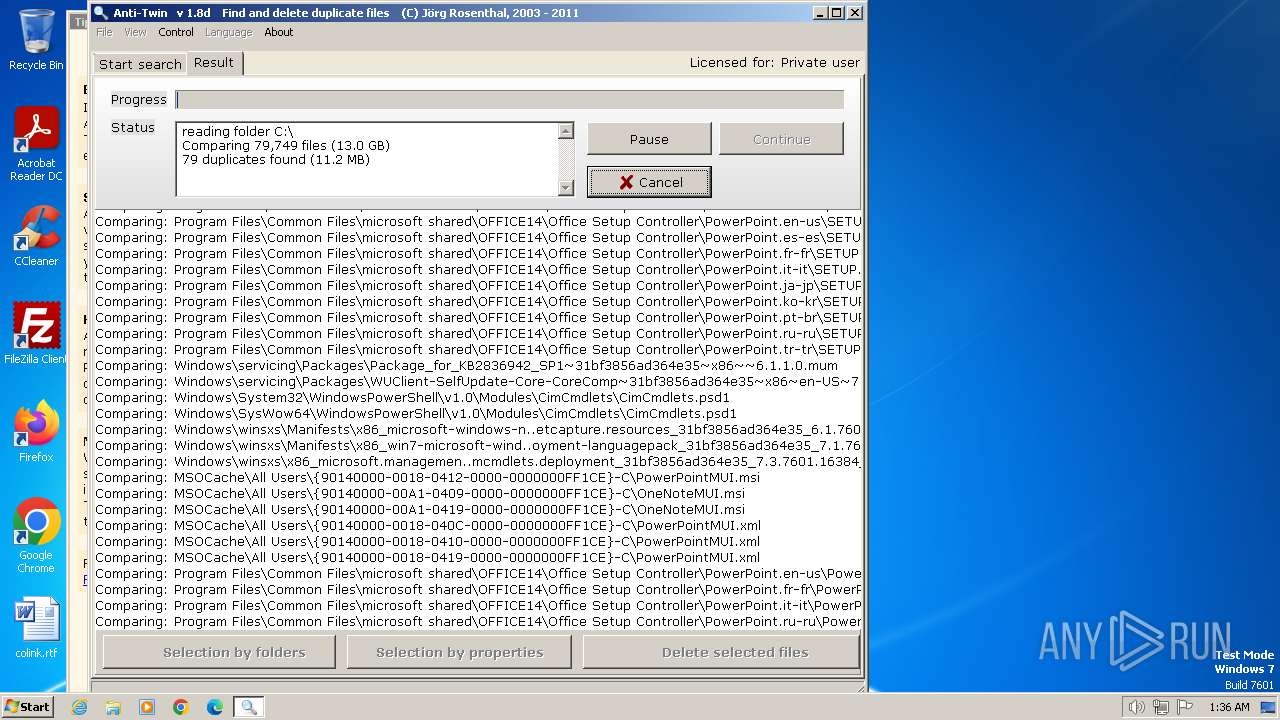Open the FileZilla Client desktop icon
Viewport: 1280px width, 720px height.
pos(36,333)
